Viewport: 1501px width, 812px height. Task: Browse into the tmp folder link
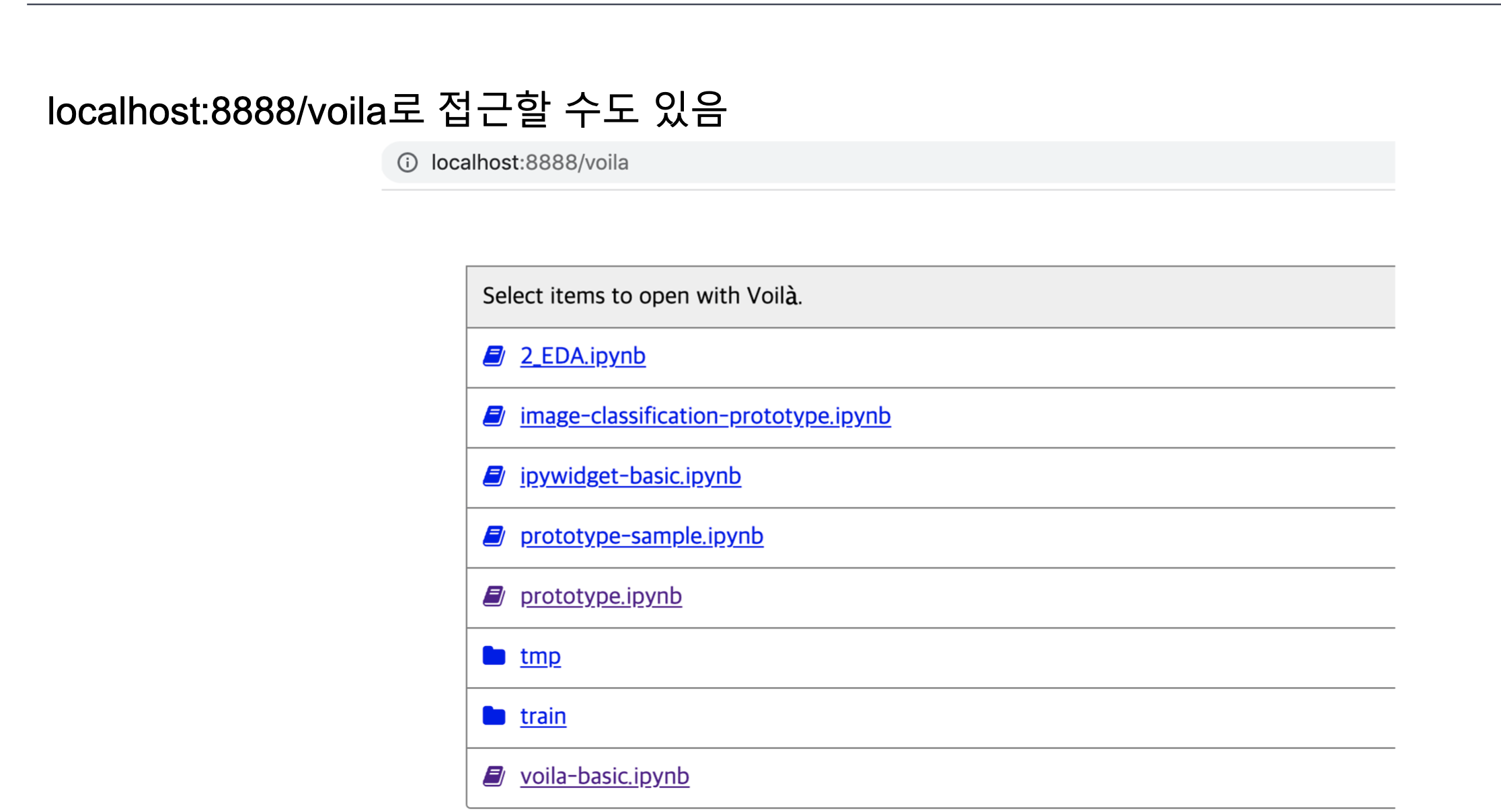pyautogui.click(x=540, y=656)
